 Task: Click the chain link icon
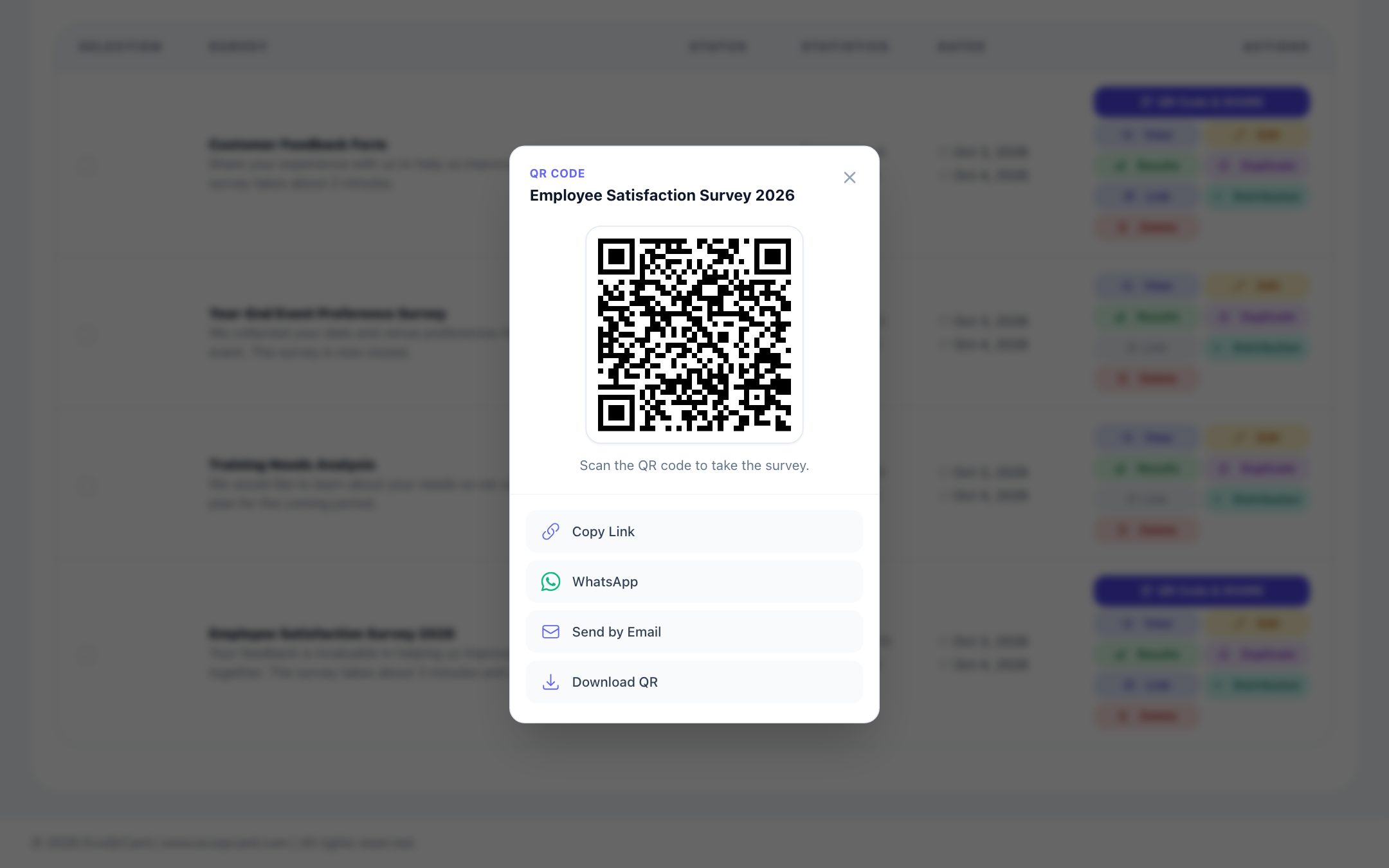tap(550, 532)
